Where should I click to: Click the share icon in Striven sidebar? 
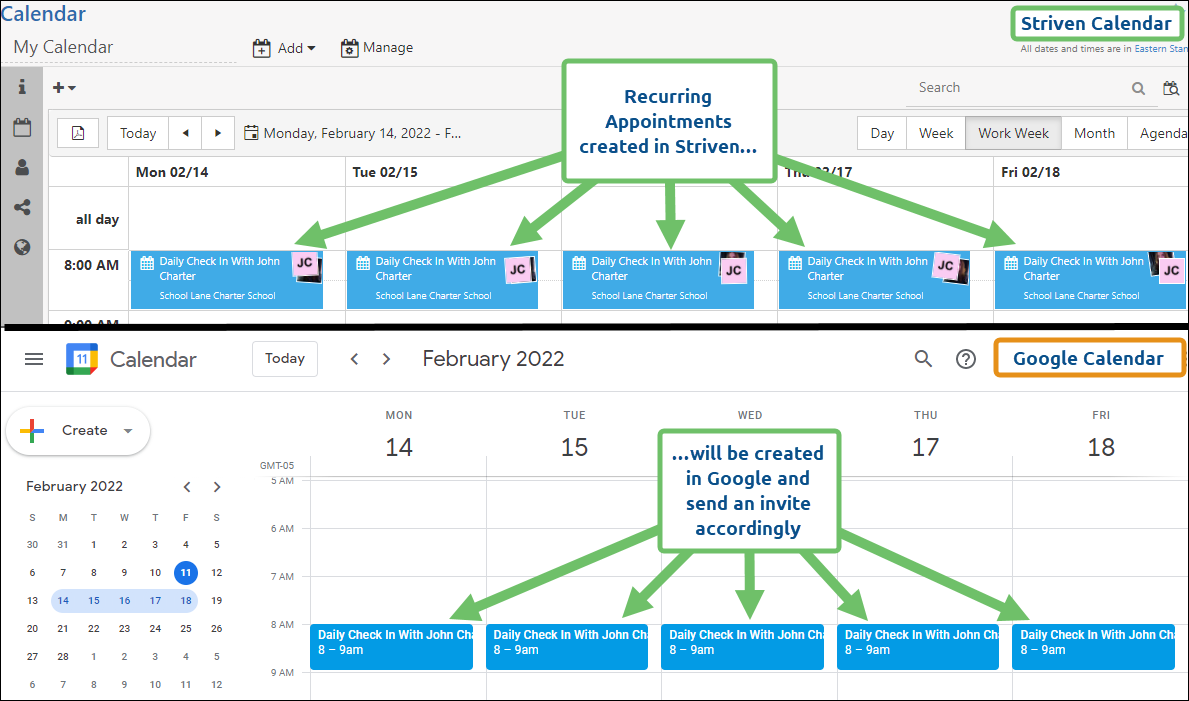22,206
